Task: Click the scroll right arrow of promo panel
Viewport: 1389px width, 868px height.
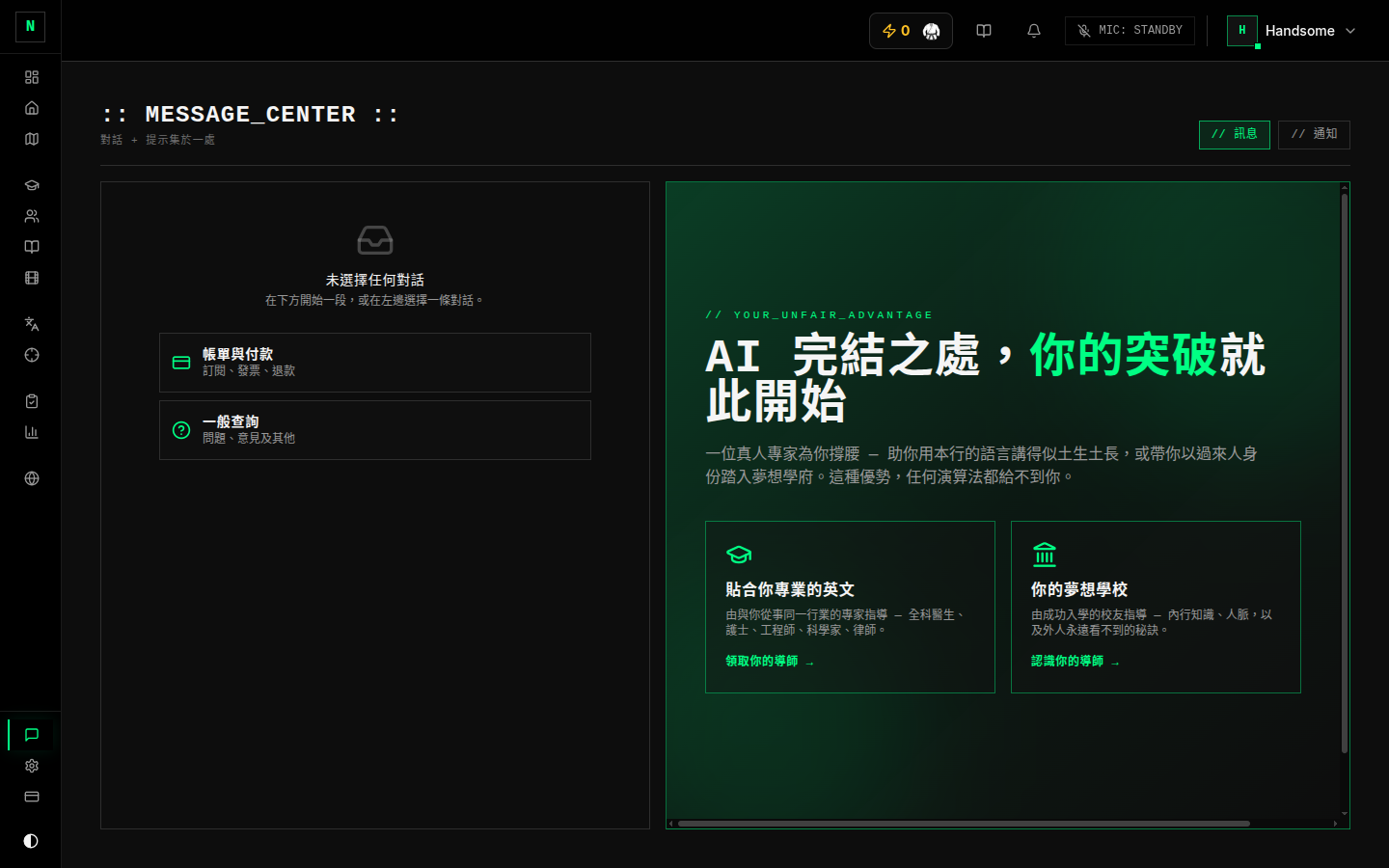Action: point(1335,824)
